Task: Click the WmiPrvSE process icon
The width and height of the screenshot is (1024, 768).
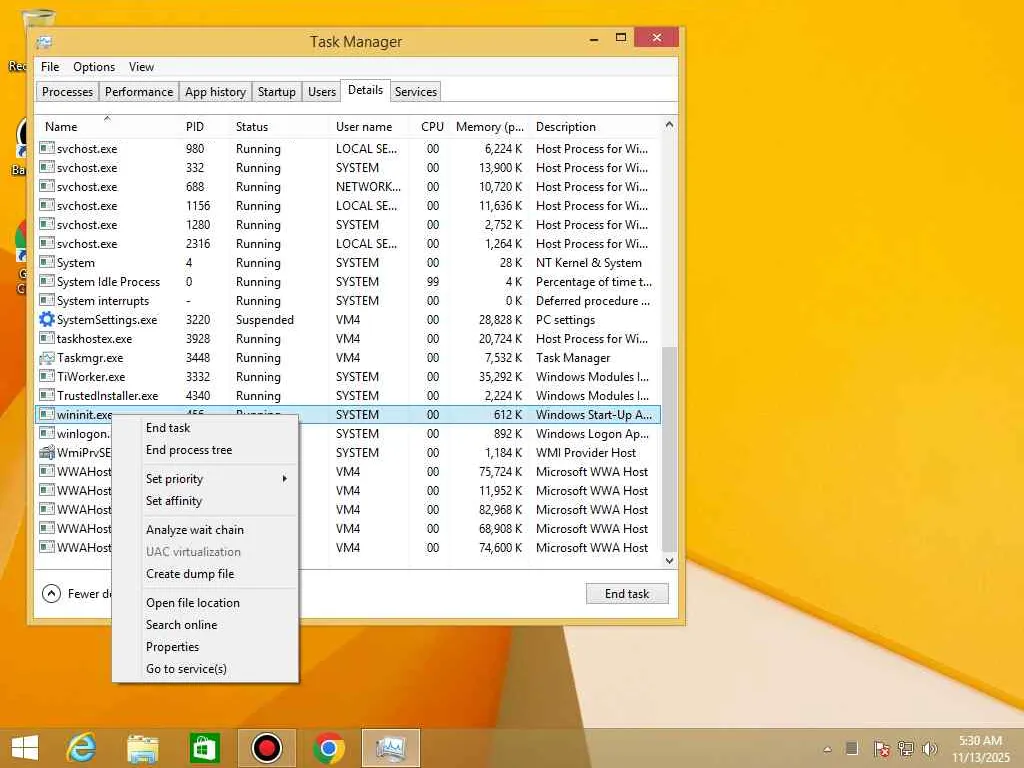Action: (46, 453)
